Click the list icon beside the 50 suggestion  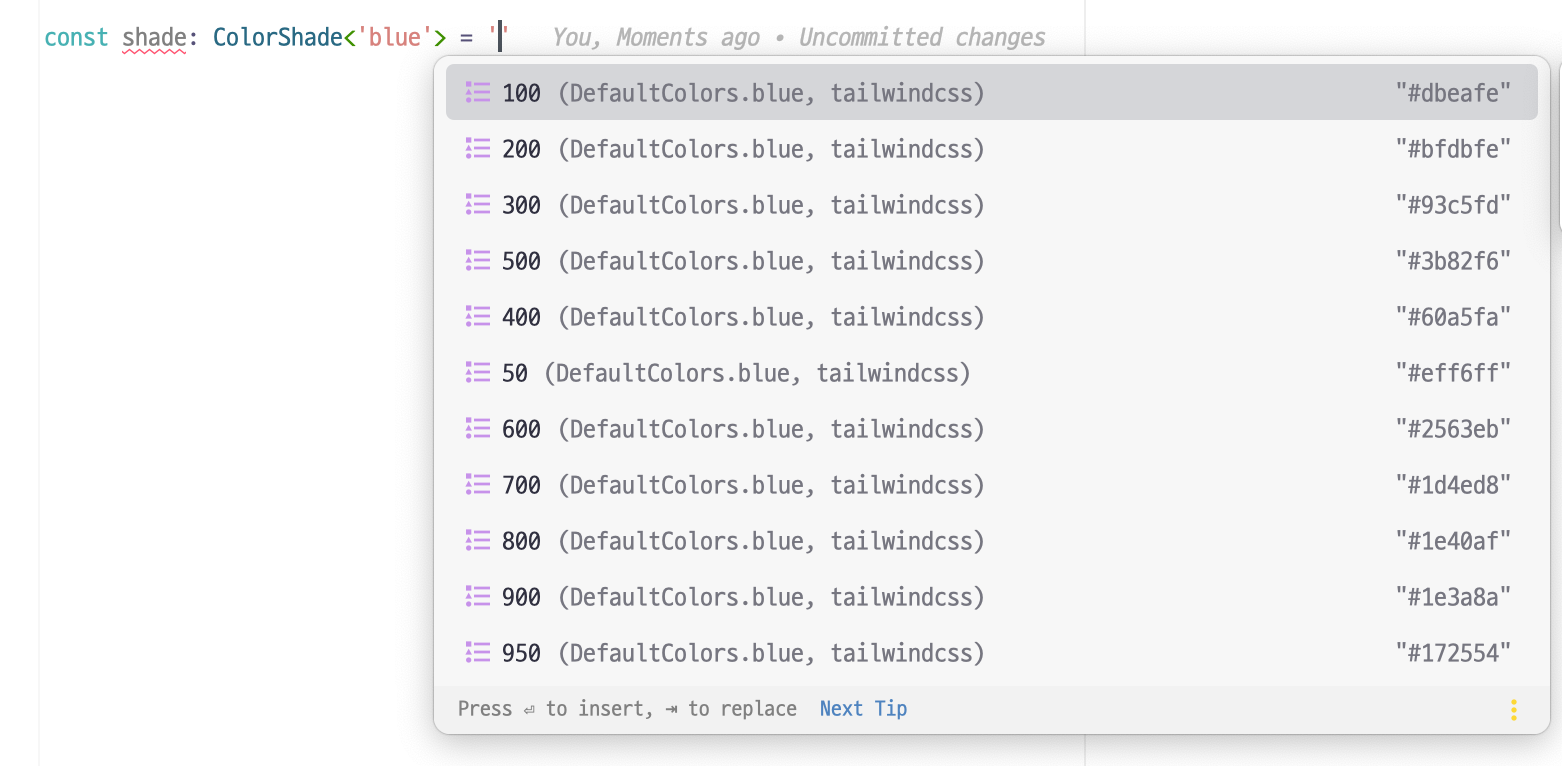click(477, 373)
